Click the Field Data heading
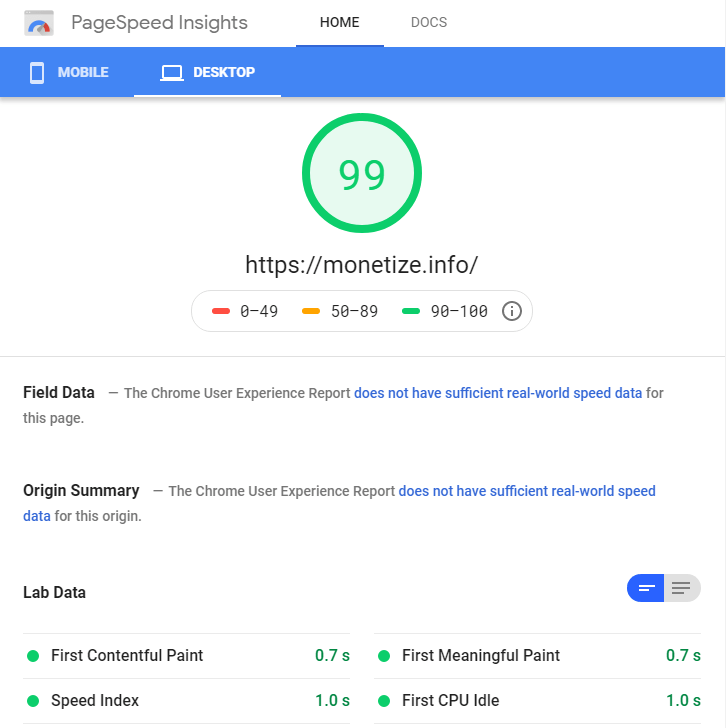Image resolution: width=726 pixels, height=728 pixels. coord(59,393)
